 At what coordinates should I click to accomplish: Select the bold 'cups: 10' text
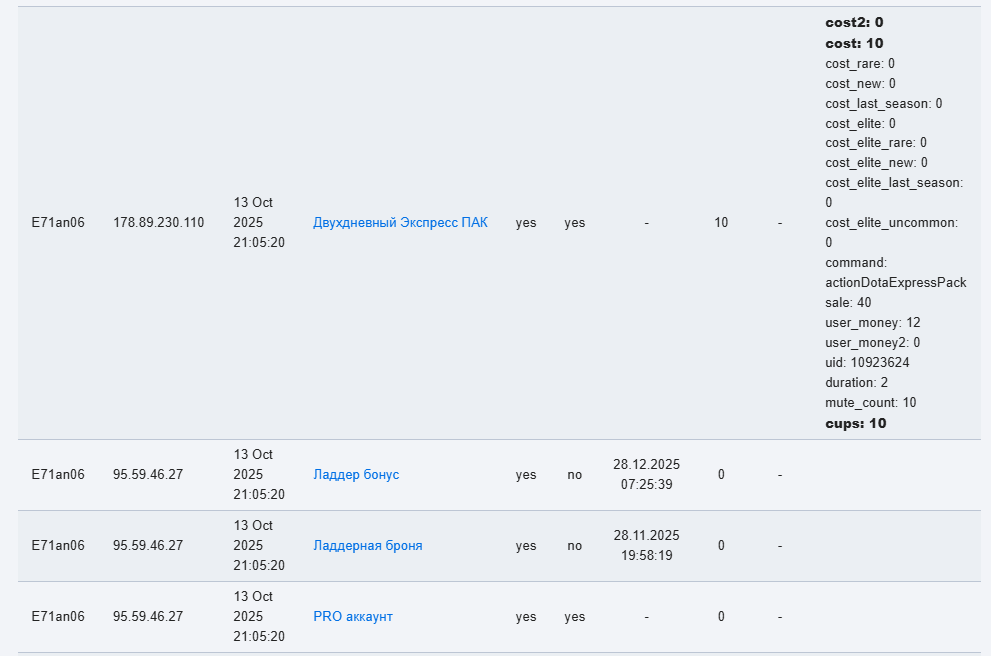855,423
